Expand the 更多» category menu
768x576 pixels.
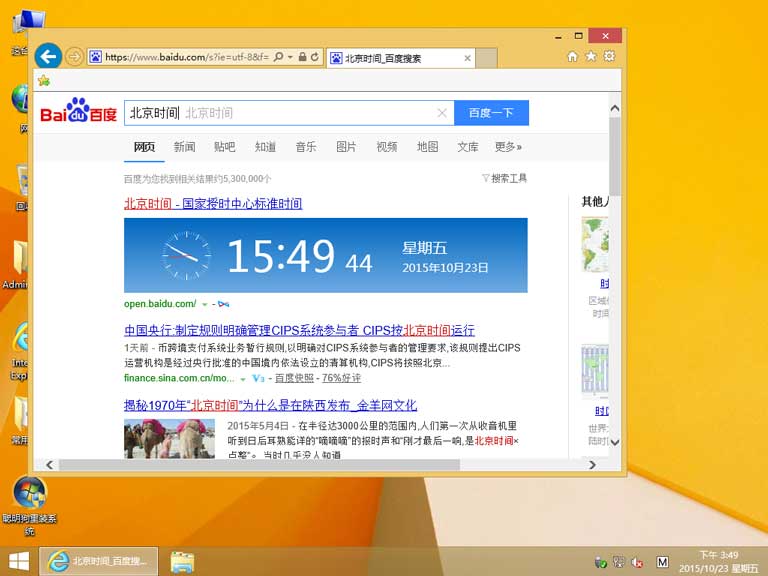[x=508, y=147]
